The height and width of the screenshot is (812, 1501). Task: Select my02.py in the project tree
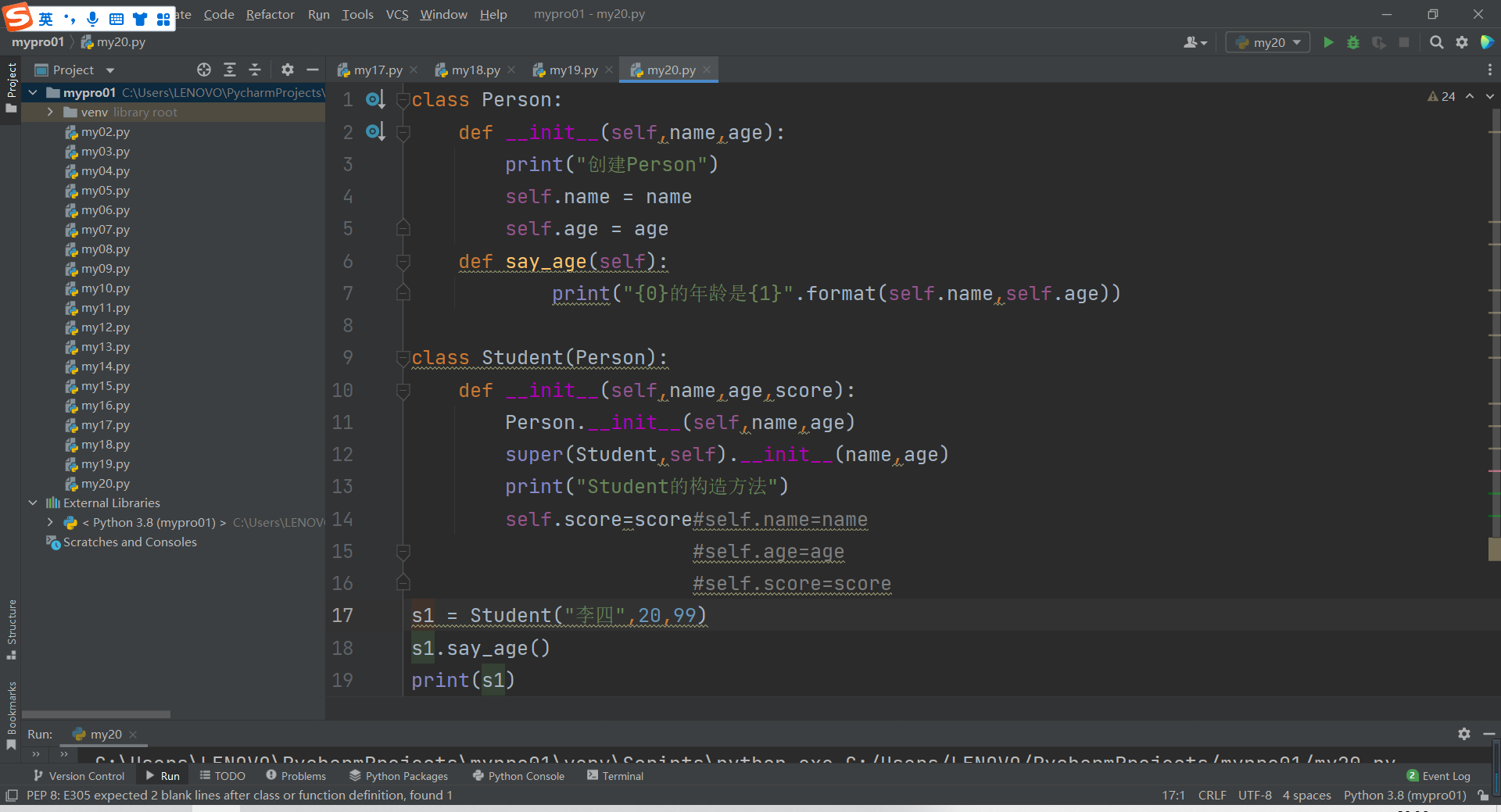click(x=106, y=132)
